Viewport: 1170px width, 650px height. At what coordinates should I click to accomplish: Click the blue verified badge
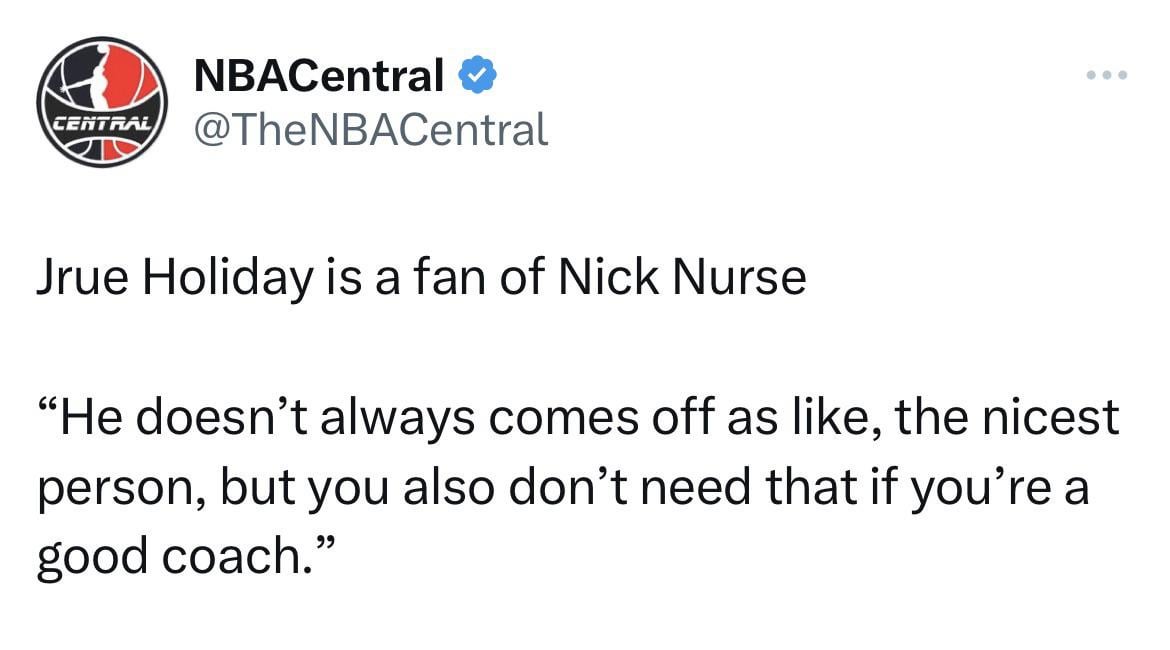point(477,76)
